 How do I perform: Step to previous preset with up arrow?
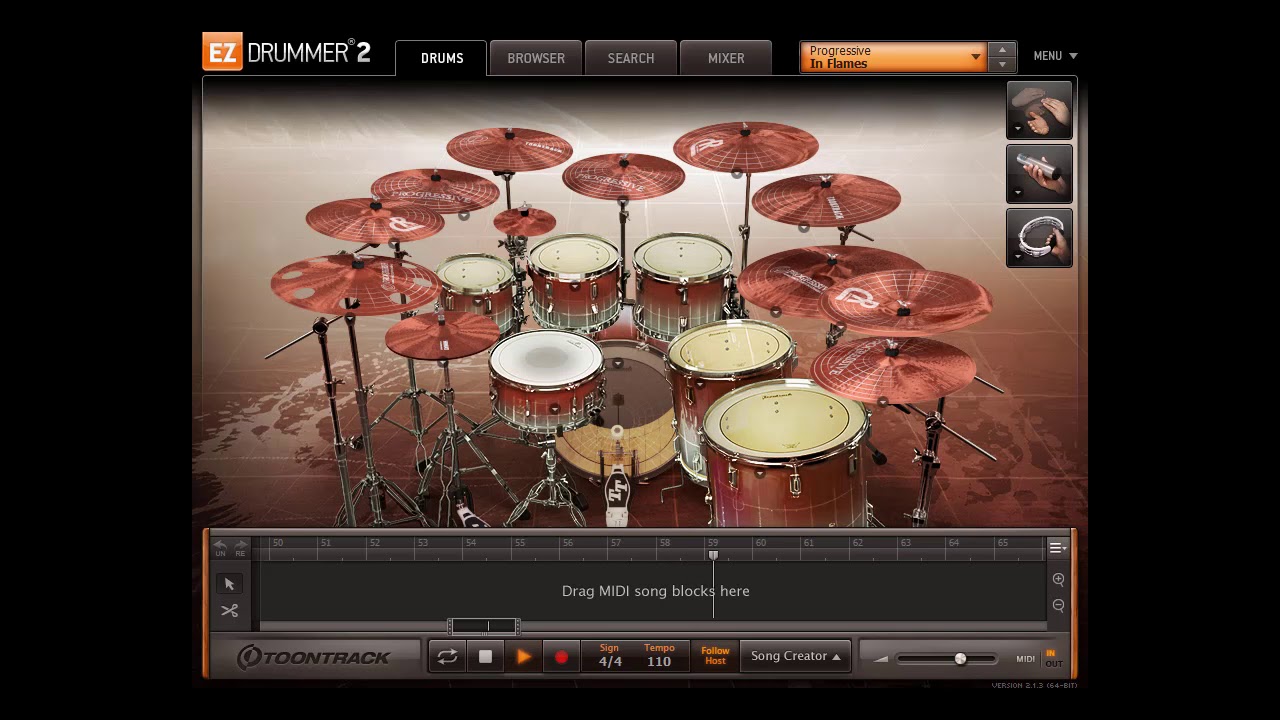click(1002, 49)
